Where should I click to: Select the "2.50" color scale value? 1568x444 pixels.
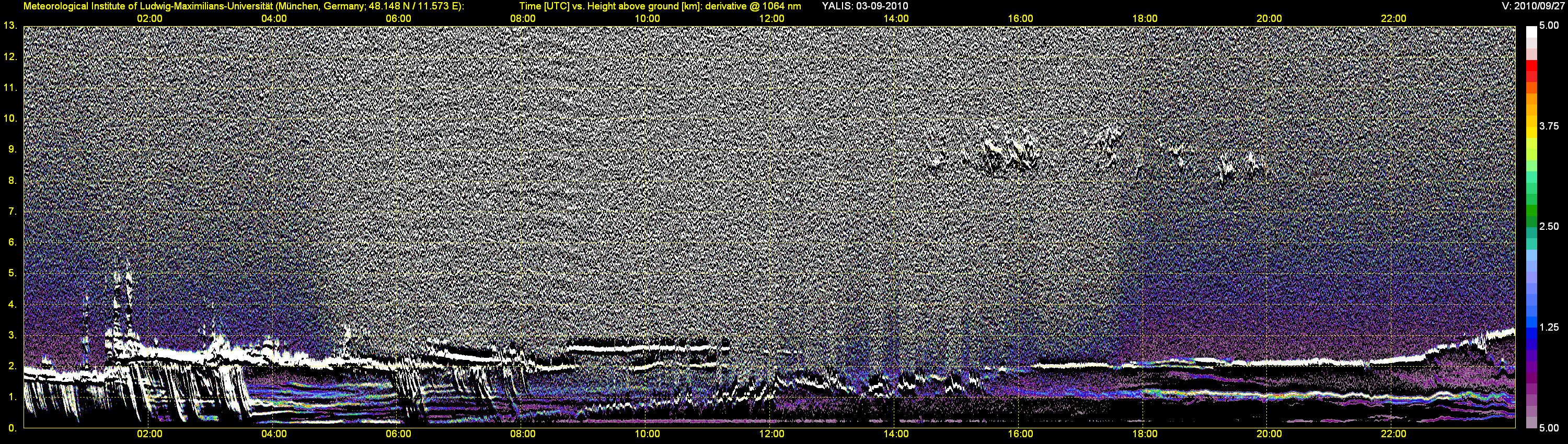(1549, 226)
